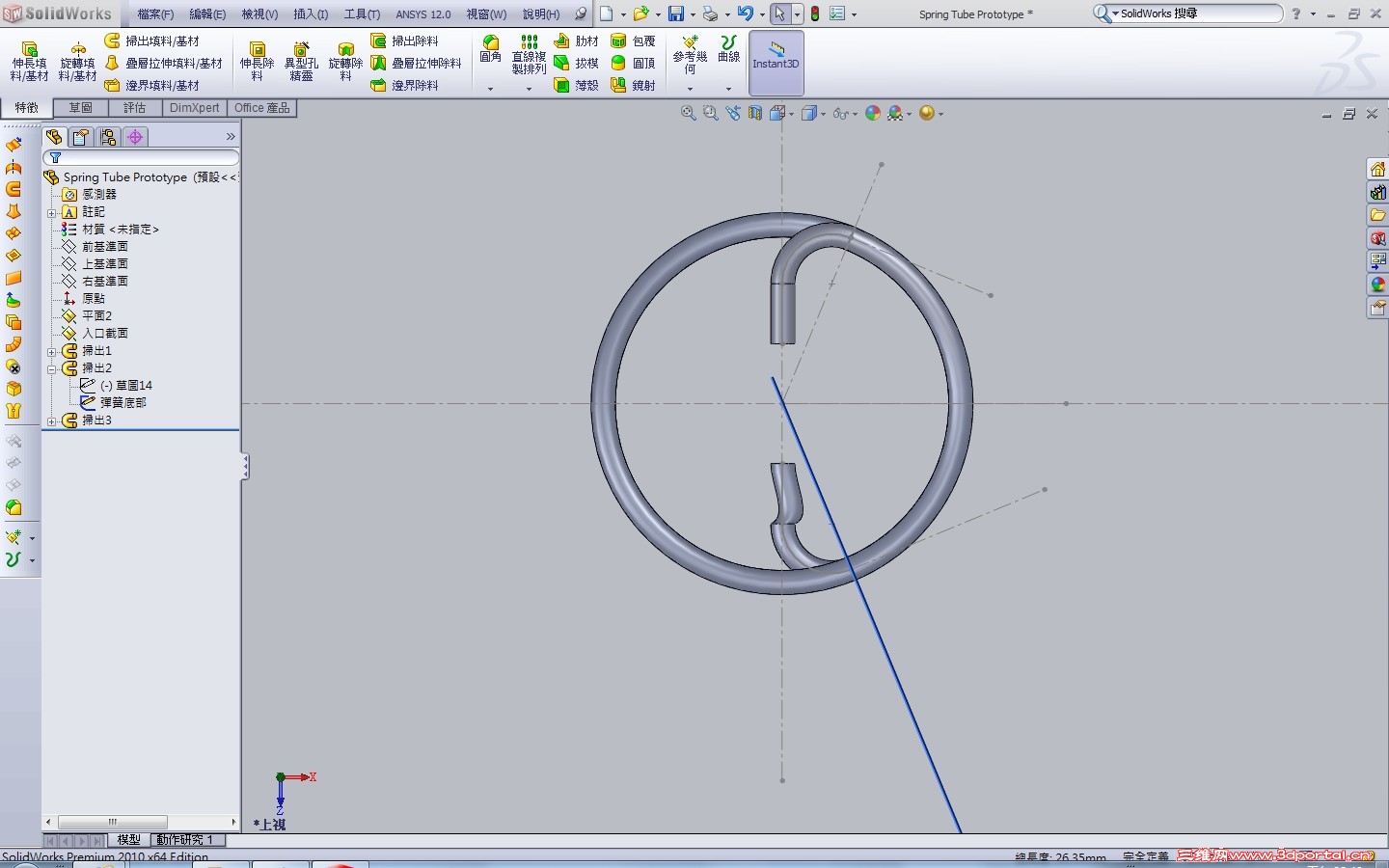Save the document with the floppy disk icon
This screenshot has height=868, width=1389.
676,14
